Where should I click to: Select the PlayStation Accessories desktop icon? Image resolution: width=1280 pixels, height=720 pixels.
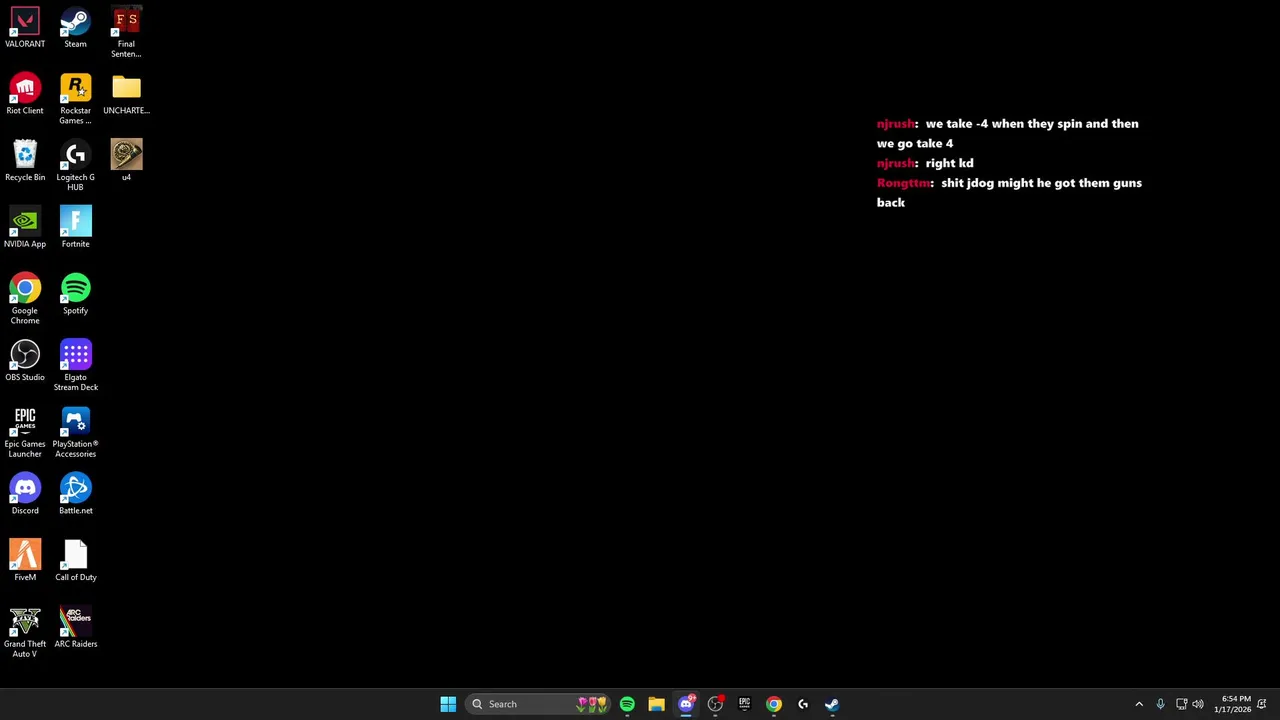click(x=75, y=433)
